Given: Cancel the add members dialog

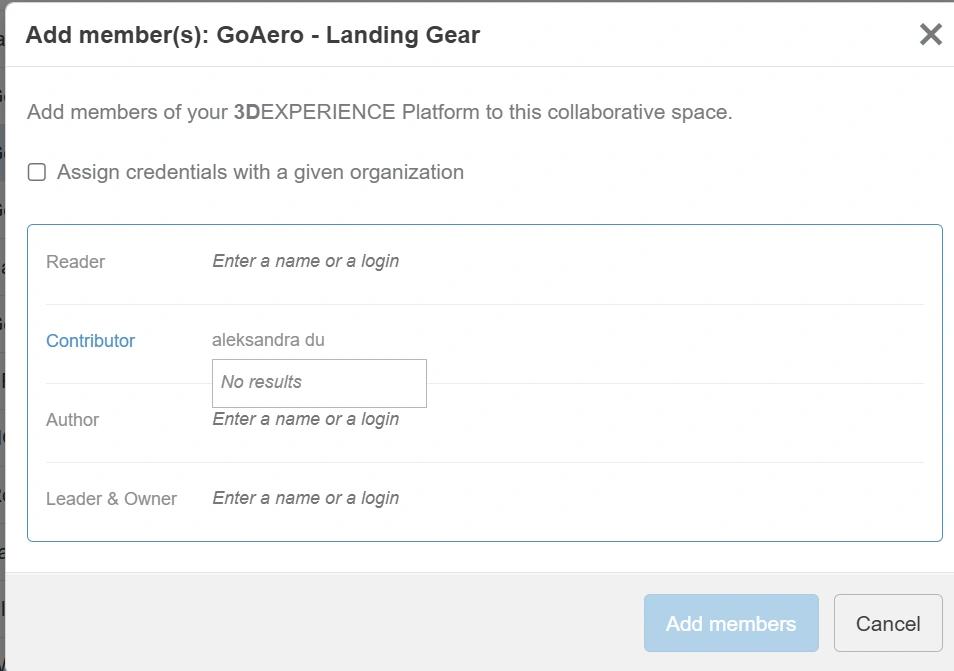Looking at the screenshot, I should [887, 623].
